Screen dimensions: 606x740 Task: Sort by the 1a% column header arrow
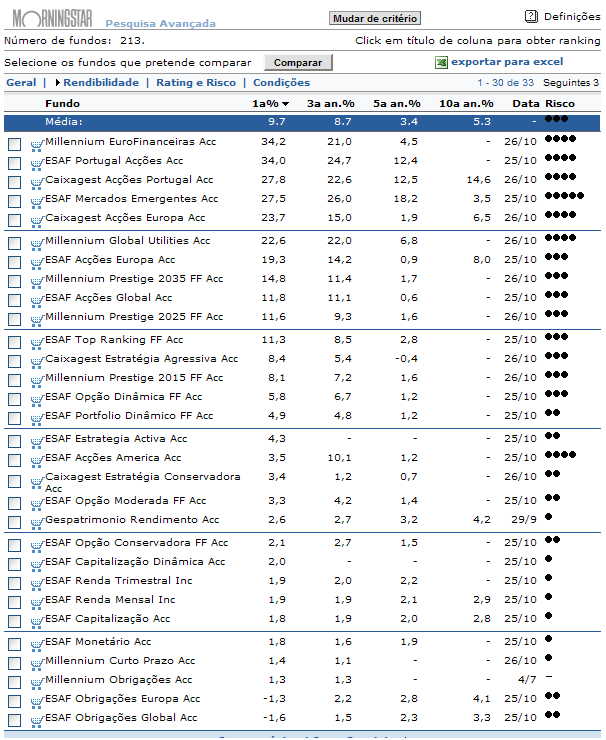[285, 104]
